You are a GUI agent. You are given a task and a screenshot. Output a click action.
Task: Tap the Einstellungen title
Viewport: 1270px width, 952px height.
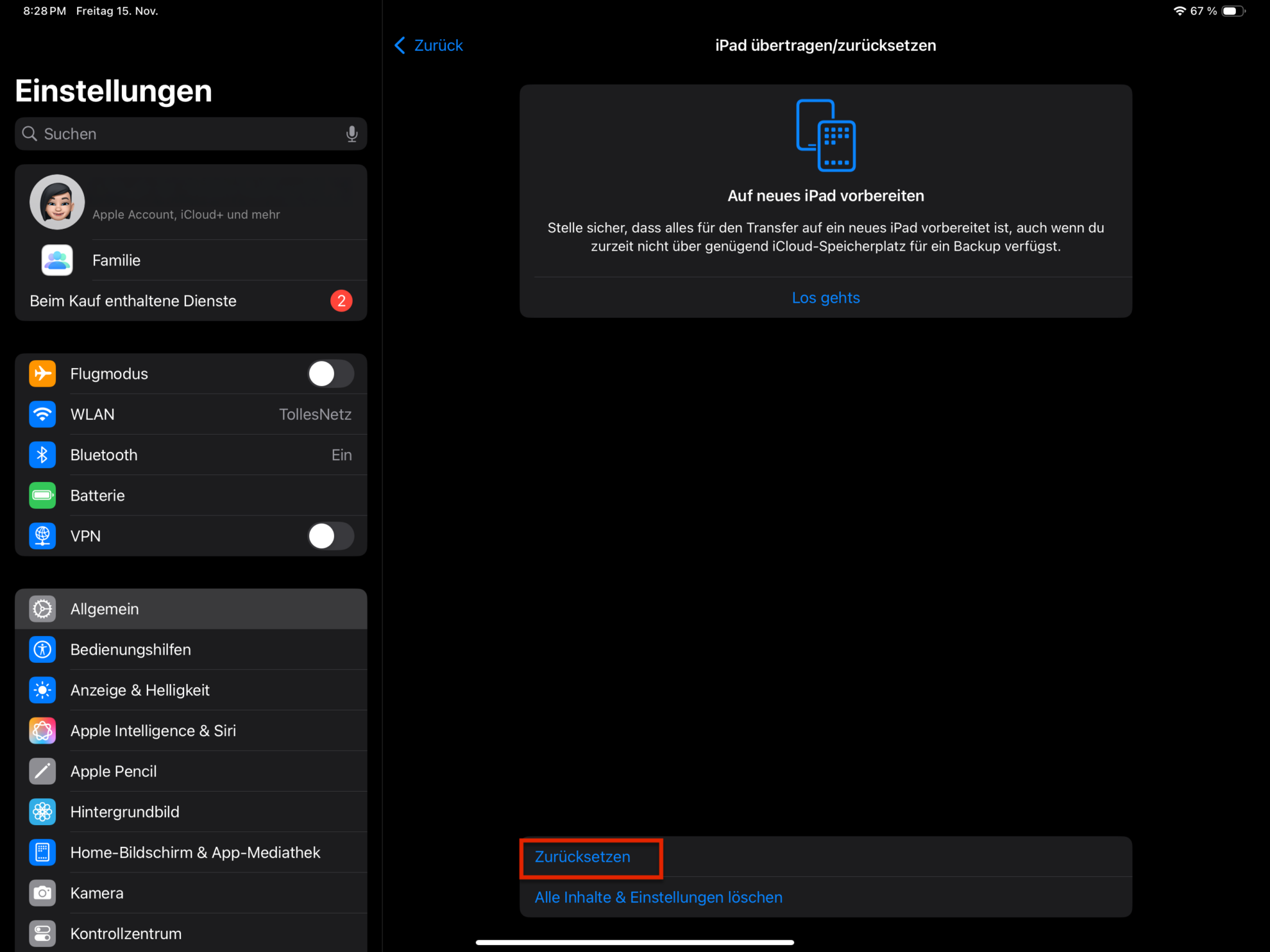(x=114, y=90)
